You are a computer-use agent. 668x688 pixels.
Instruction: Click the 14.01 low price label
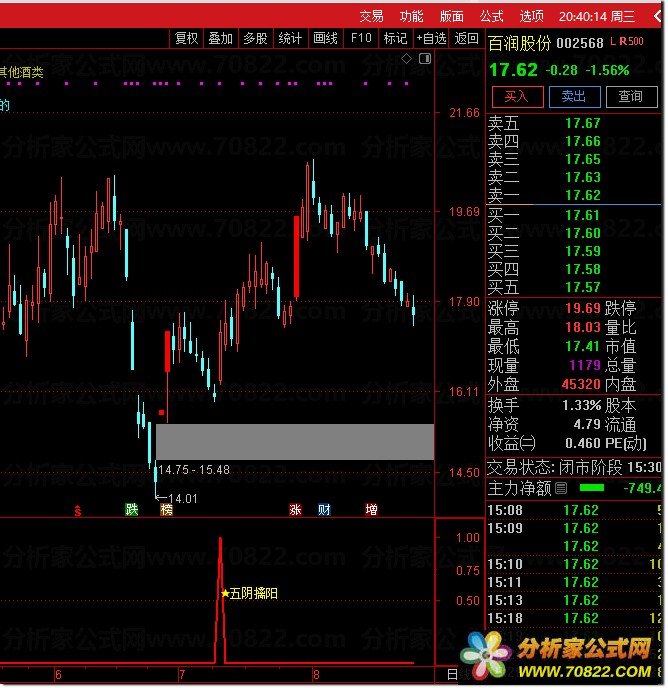(x=183, y=499)
